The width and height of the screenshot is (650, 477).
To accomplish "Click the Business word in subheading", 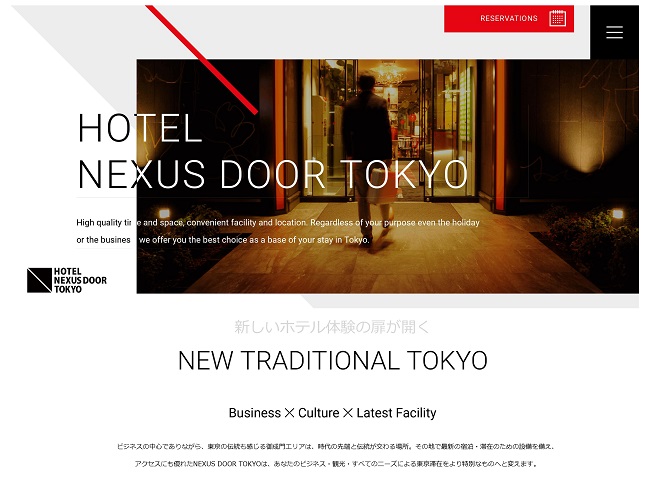I will pyautogui.click(x=255, y=413).
